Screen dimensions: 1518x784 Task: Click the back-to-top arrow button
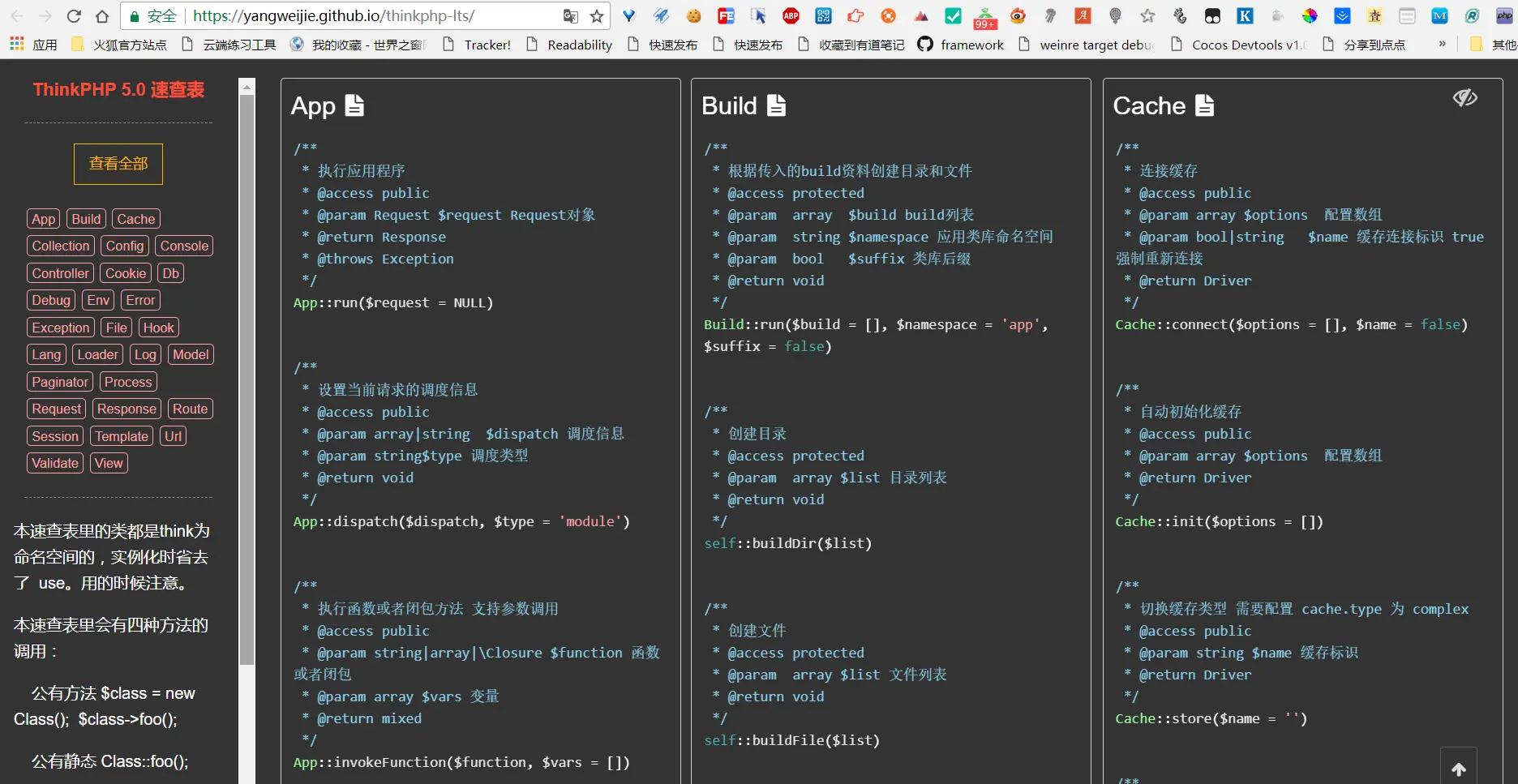(x=1458, y=769)
